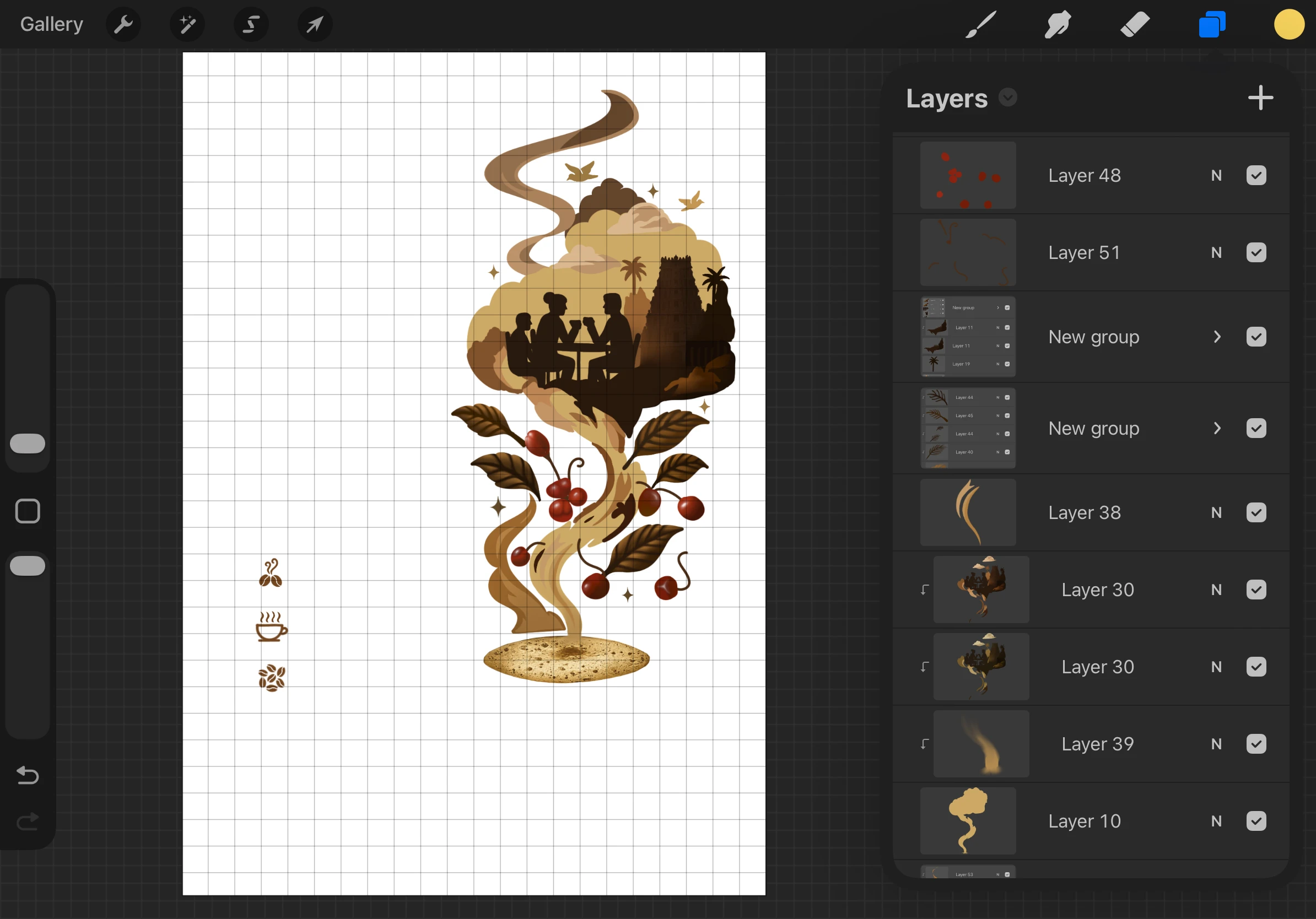This screenshot has width=1316, height=919.
Task: Open blend mode N for Layer 38
Action: coord(1216,512)
